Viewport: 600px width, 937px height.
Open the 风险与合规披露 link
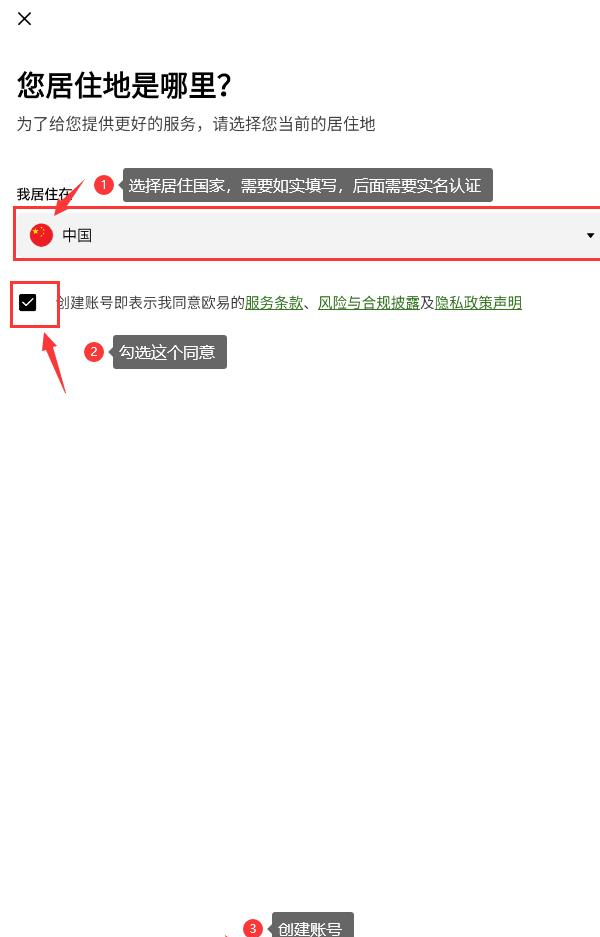(x=369, y=303)
